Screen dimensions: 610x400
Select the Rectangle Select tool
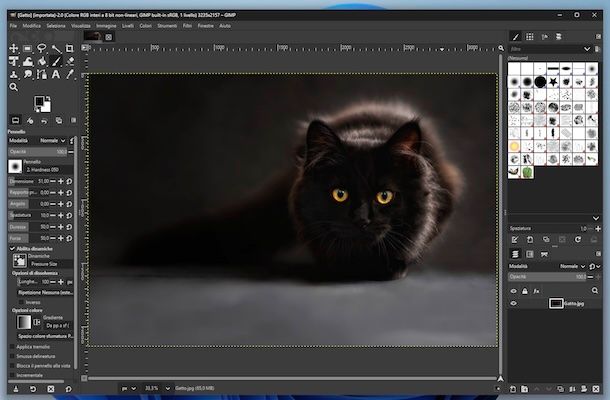(x=28, y=49)
